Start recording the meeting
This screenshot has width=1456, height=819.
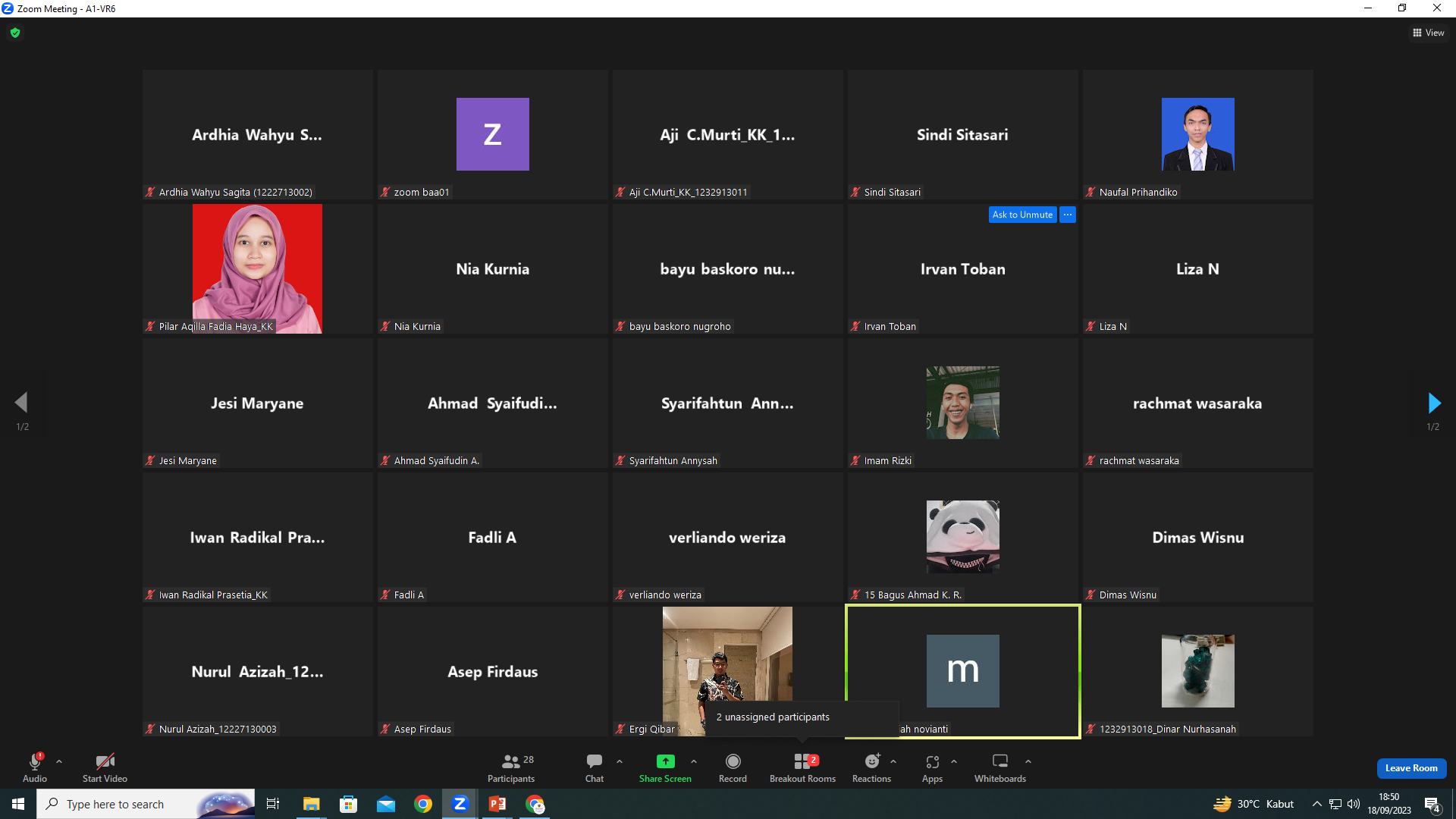(x=733, y=767)
